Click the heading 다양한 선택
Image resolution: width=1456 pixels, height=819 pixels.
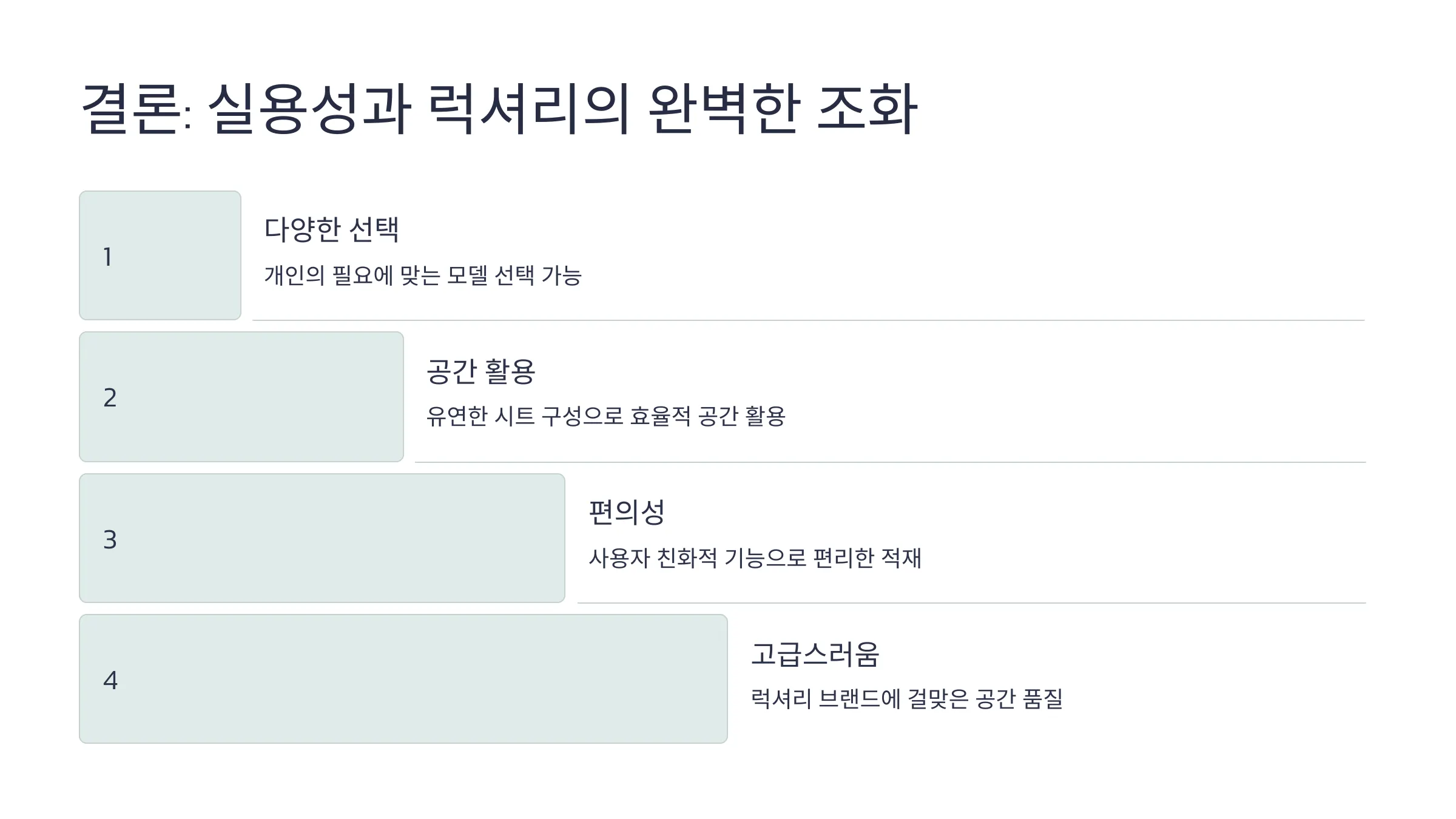pyautogui.click(x=332, y=229)
